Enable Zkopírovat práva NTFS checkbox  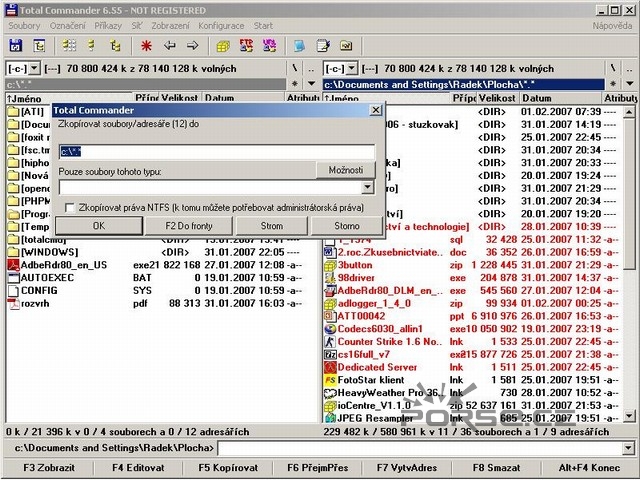coord(70,208)
